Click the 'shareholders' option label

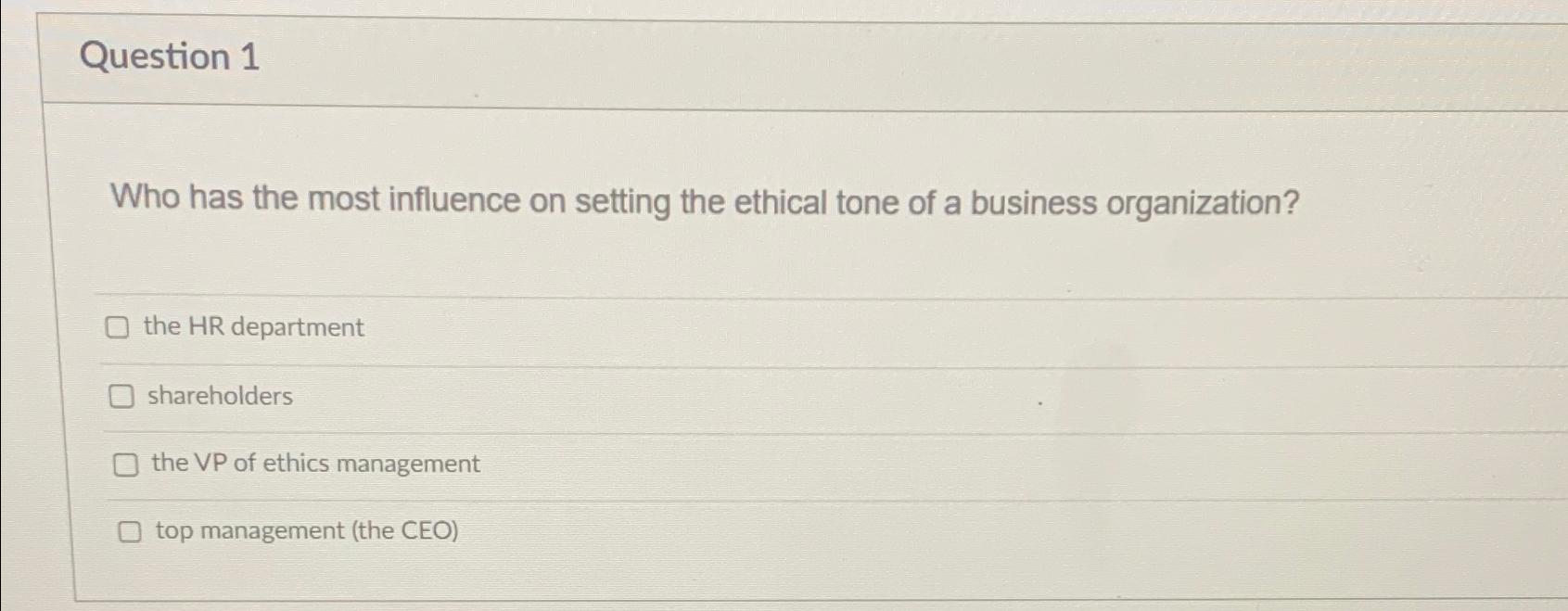point(219,396)
